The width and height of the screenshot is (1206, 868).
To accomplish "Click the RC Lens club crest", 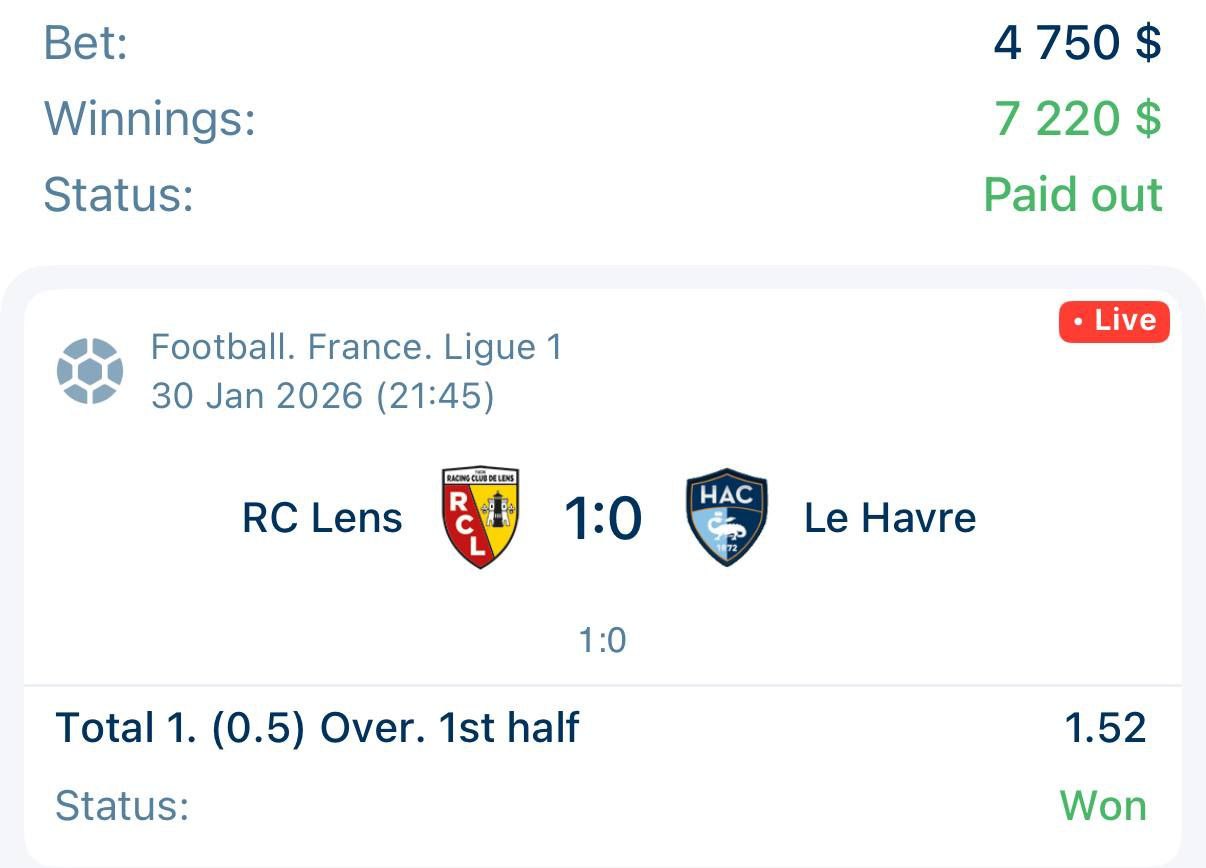I will [x=480, y=517].
